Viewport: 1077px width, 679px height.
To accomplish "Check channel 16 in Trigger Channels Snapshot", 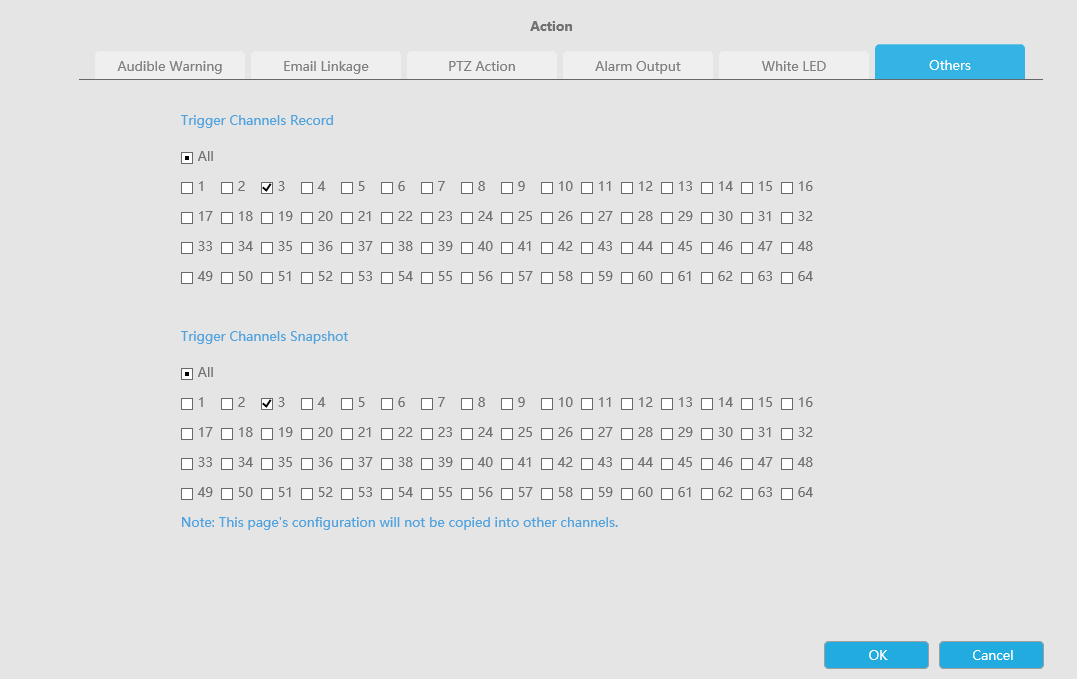I will 787,404.
